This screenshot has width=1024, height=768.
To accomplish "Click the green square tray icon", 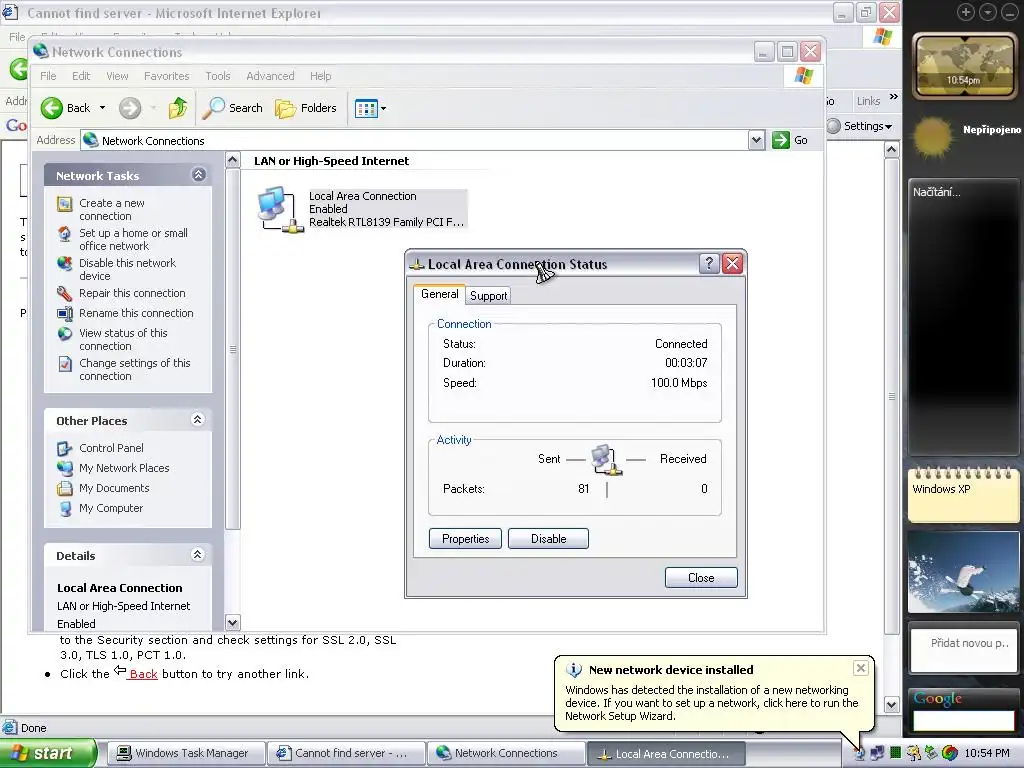I will click(895, 753).
